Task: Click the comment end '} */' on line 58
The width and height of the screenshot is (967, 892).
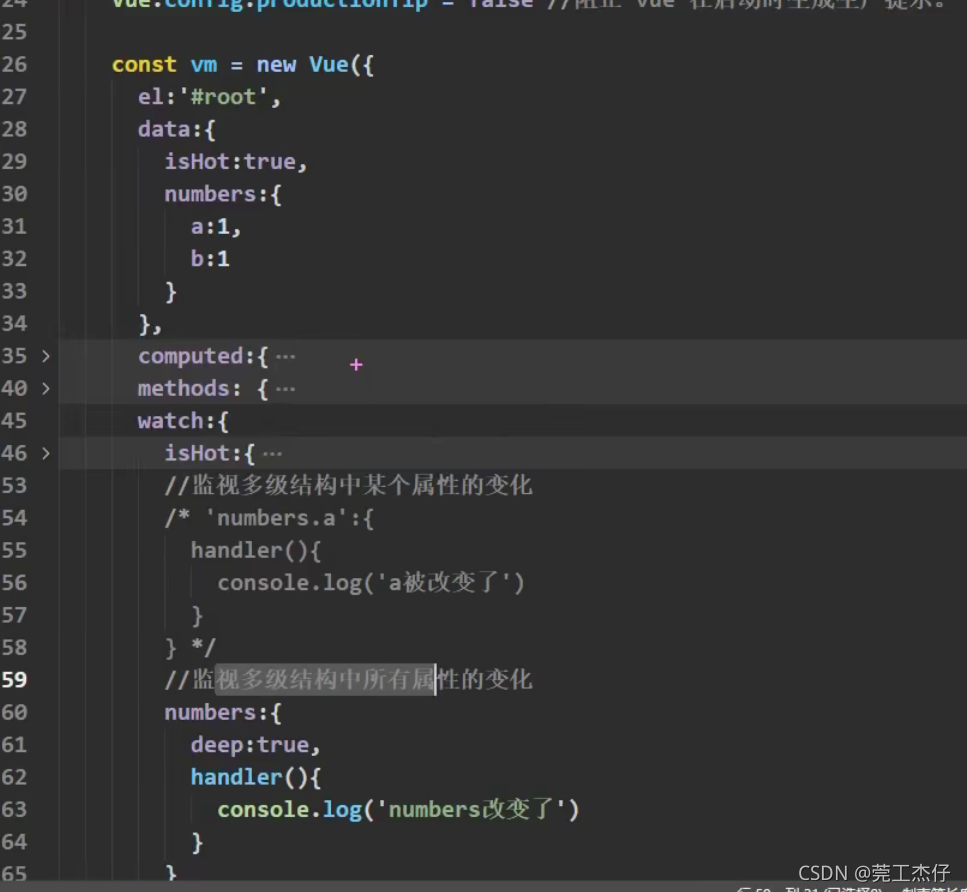Action: 191,648
